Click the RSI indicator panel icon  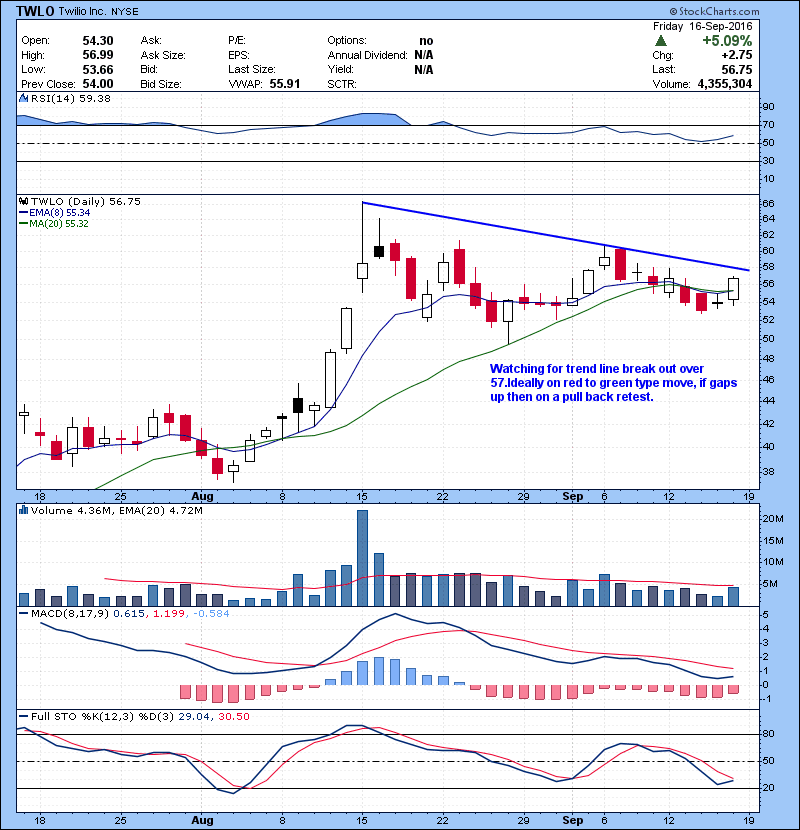coord(23,98)
